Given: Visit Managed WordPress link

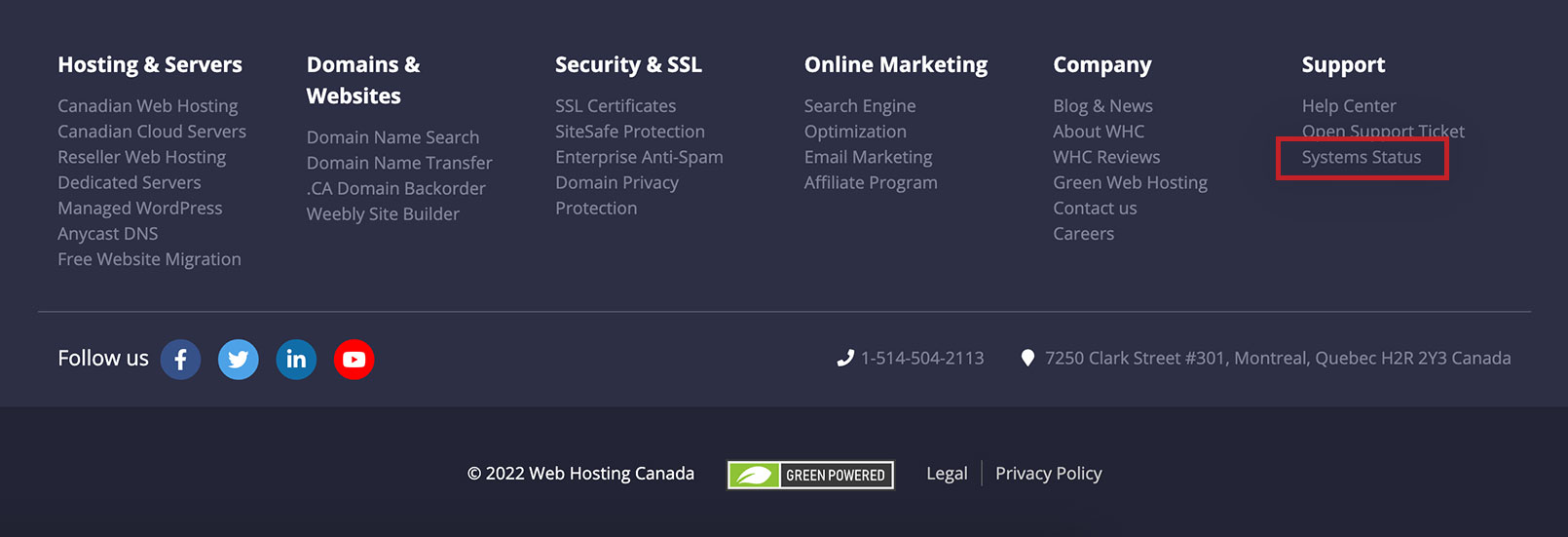Looking at the screenshot, I should click(140, 209).
